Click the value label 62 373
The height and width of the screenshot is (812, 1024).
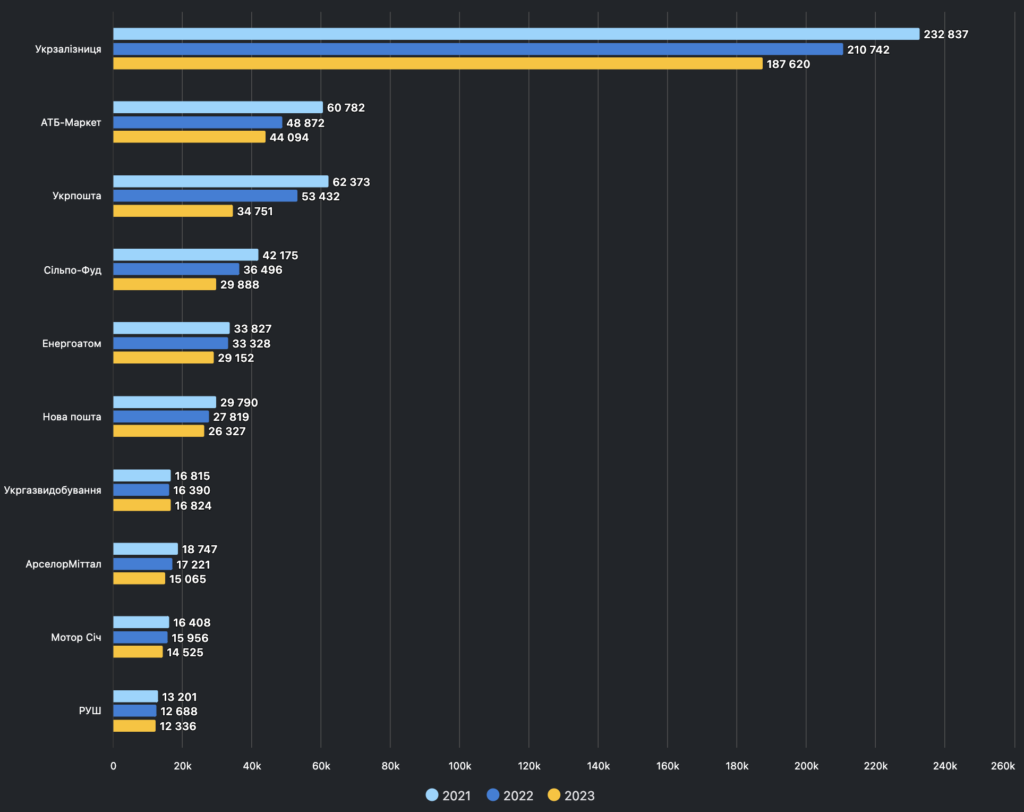point(351,182)
